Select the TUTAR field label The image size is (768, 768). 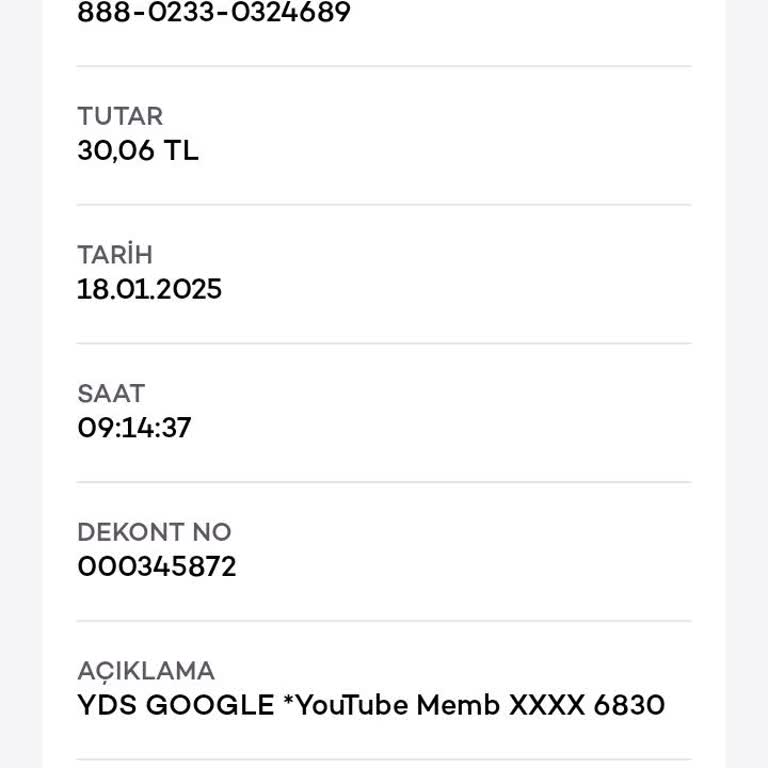coord(120,116)
